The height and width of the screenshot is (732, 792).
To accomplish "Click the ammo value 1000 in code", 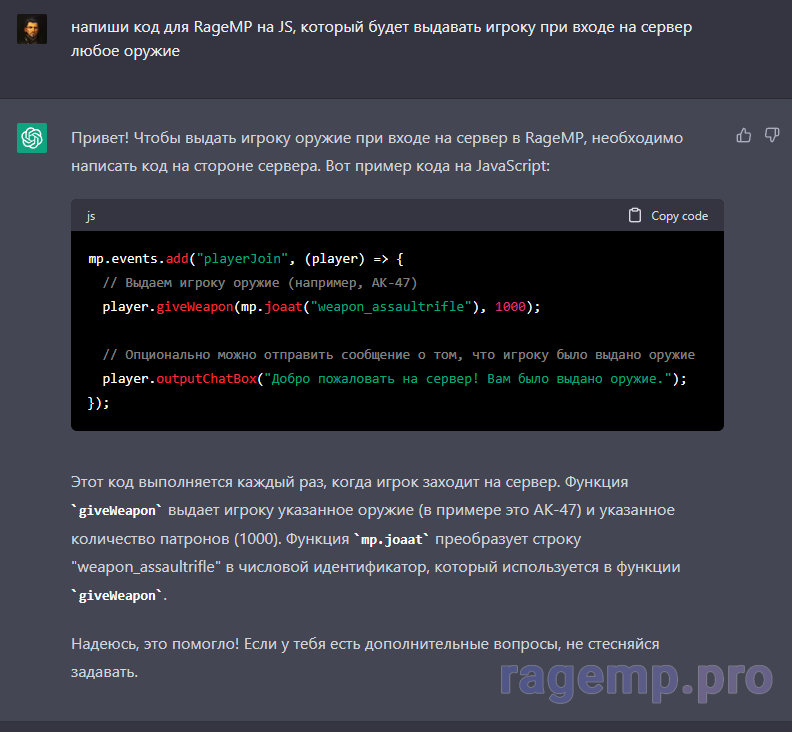I will pos(509,307).
